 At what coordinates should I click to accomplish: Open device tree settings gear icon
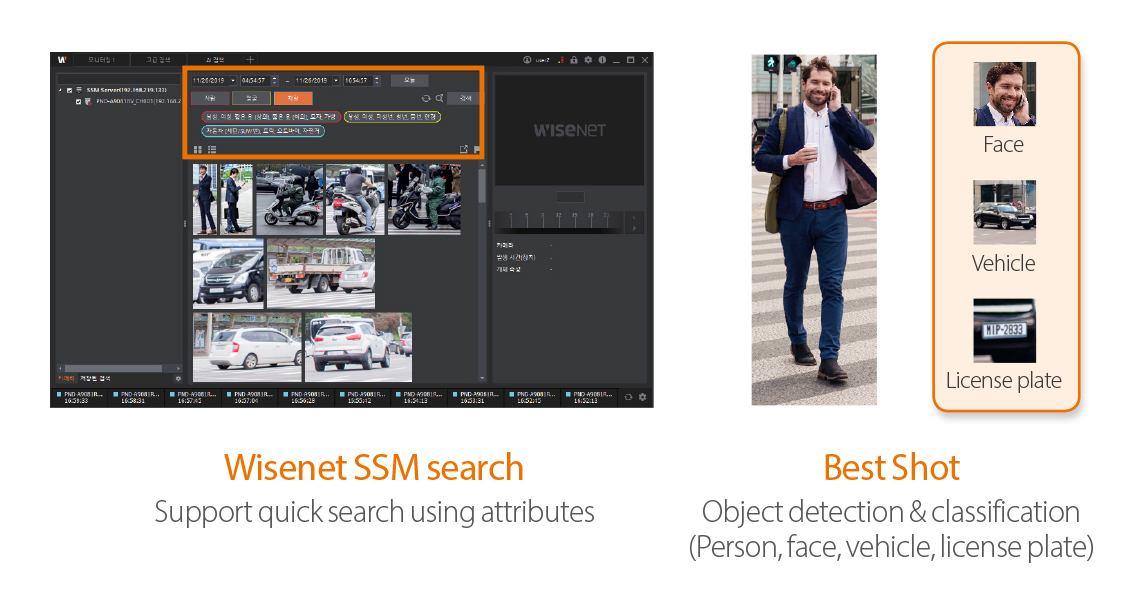point(178,378)
